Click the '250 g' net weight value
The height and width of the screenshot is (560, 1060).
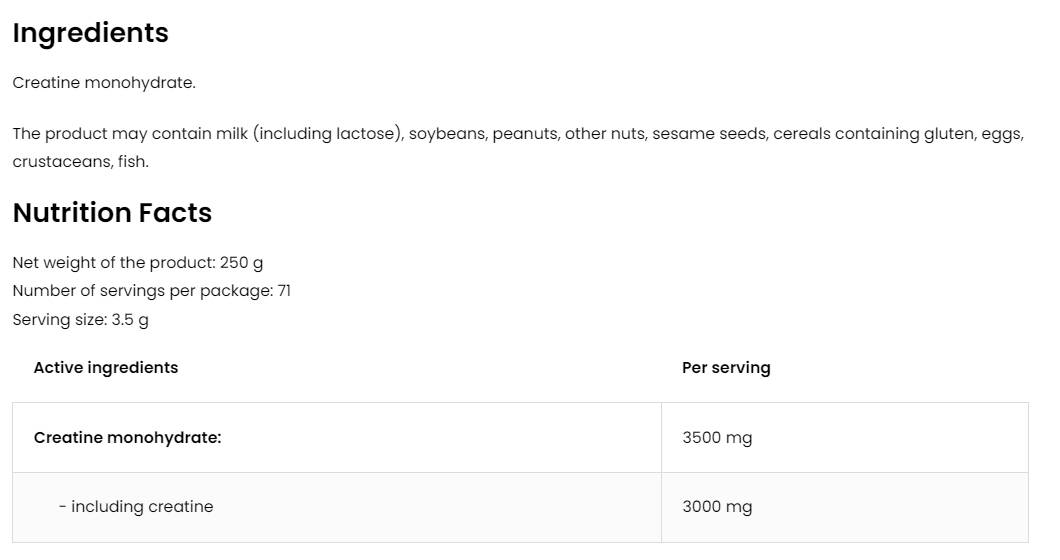pos(242,263)
